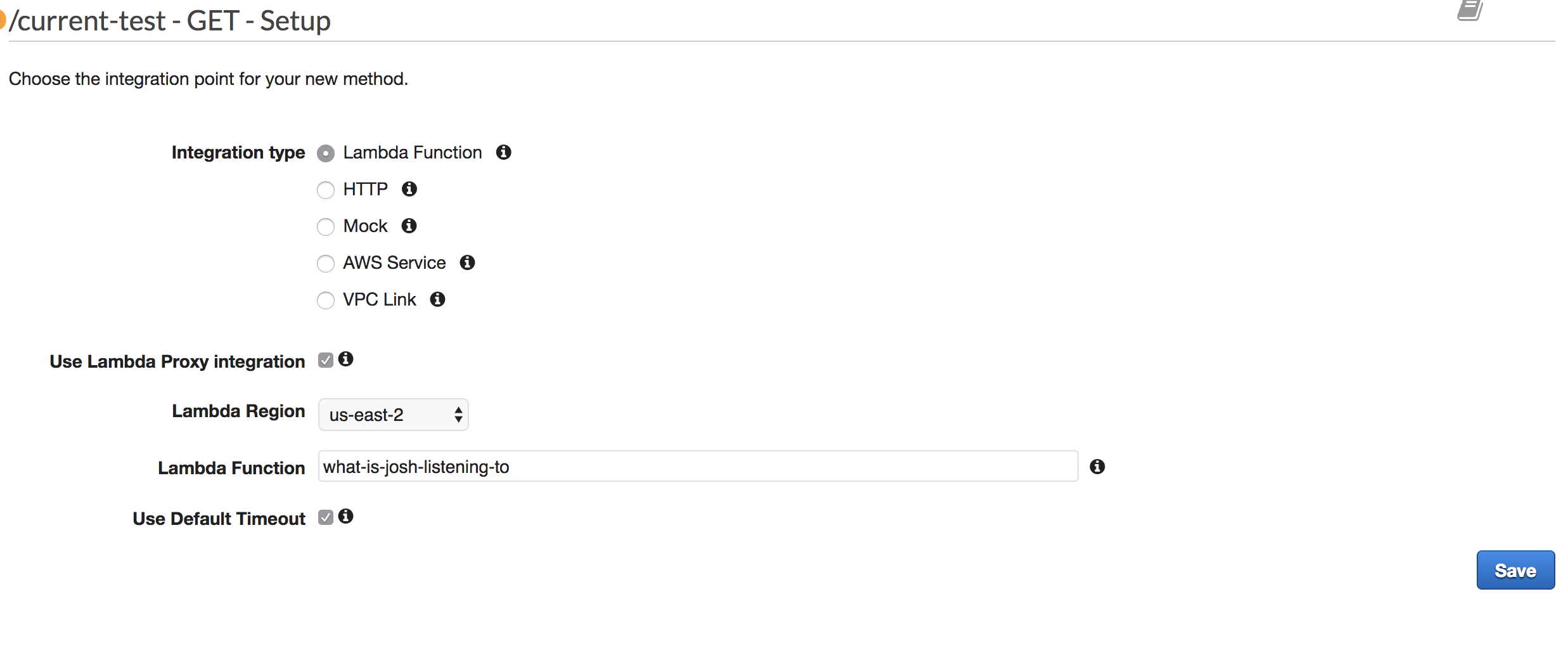Click info icon next to VPC Link
1568x653 pixels.
(438, 299)
